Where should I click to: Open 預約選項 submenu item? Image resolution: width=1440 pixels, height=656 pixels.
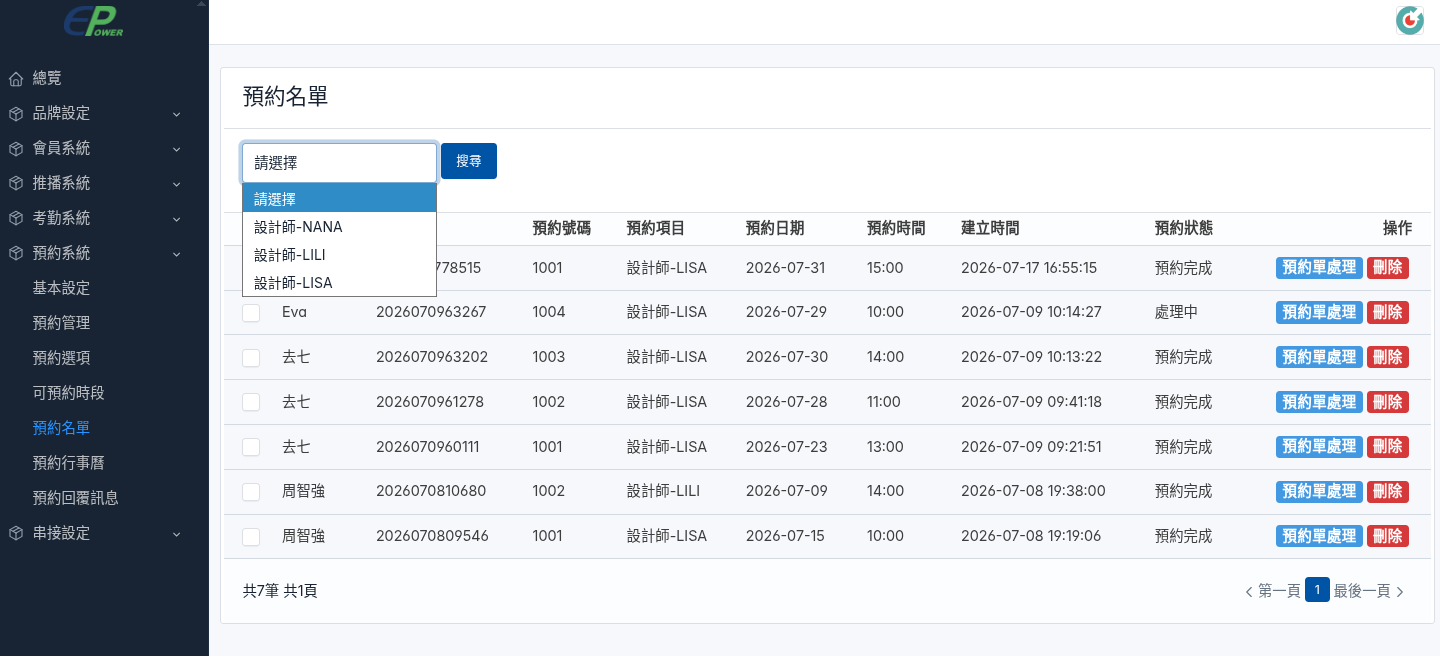pyautogui.click(x=61, y=358)
